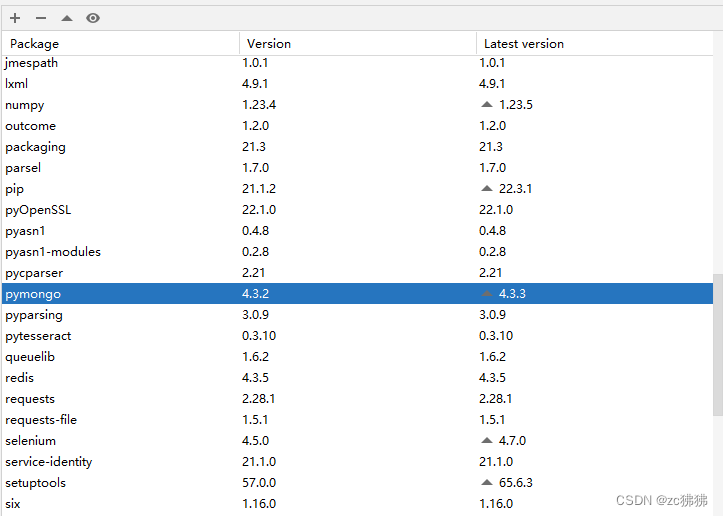Toggle the eye icon for early releases

tap(93, 18)
